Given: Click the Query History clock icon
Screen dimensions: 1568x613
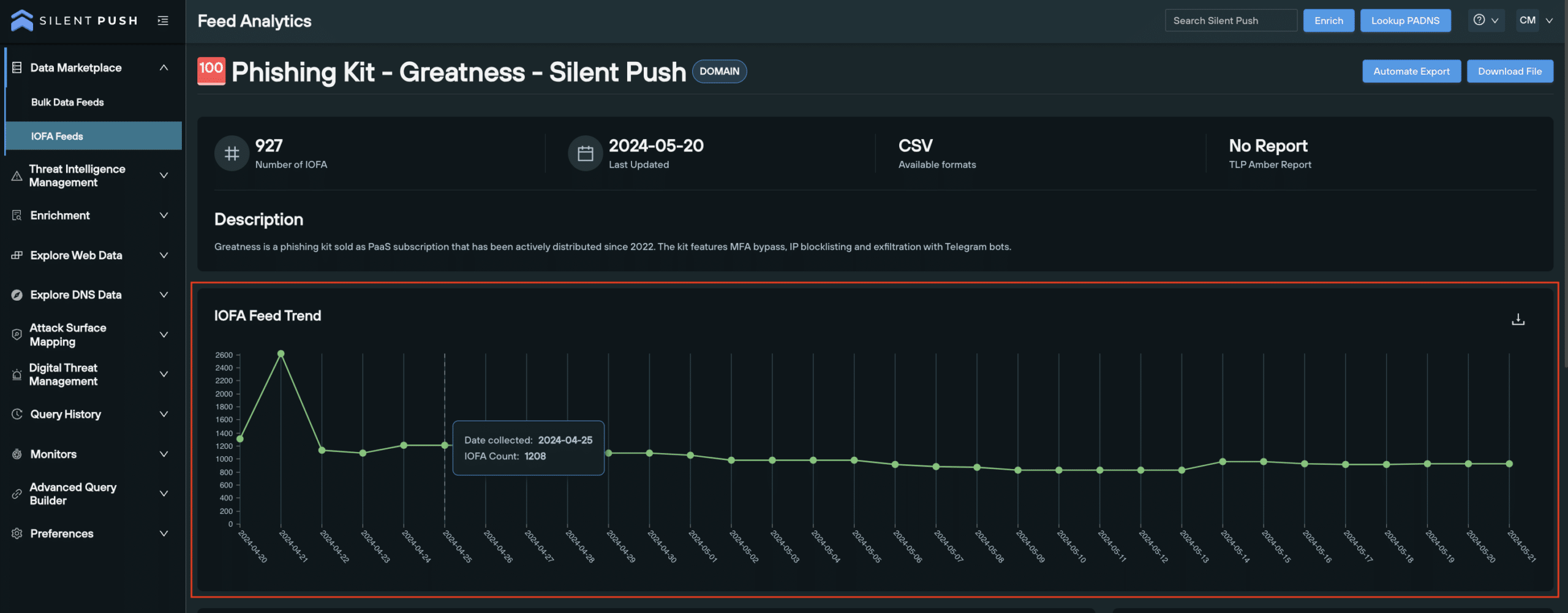Looking at the screenshot, I should click(17, 414).
